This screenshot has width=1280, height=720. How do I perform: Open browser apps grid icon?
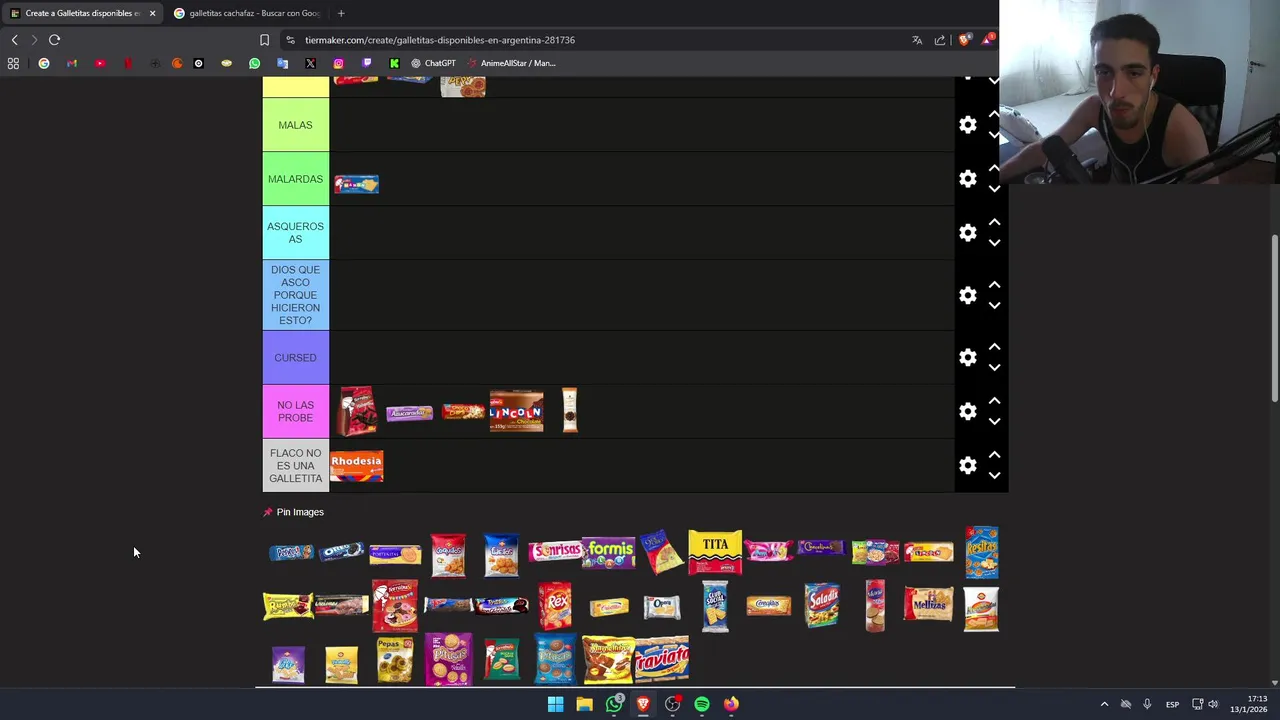[x=13, y=63]
